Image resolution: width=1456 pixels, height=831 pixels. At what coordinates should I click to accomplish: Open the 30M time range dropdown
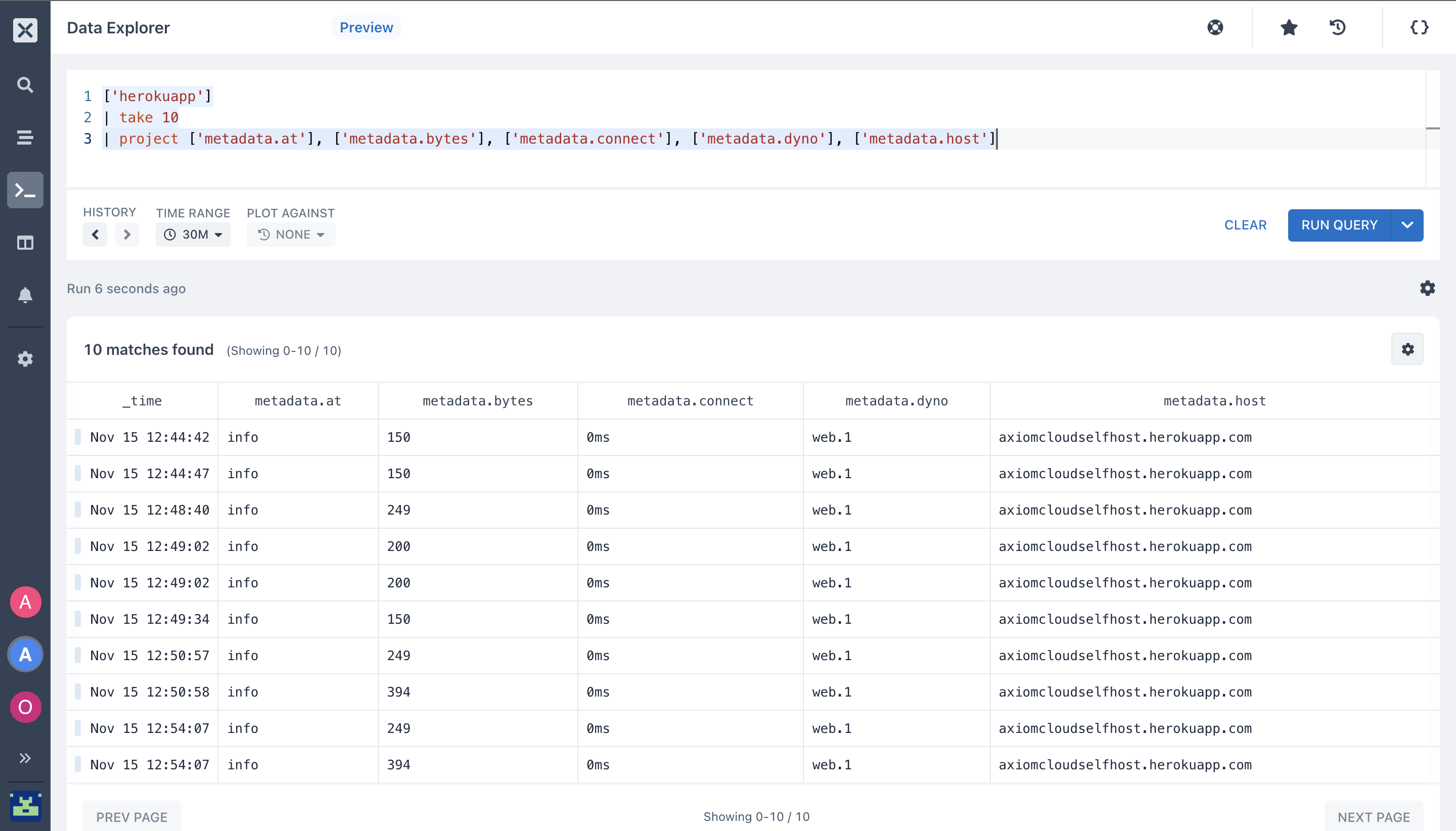coord(193,235)
